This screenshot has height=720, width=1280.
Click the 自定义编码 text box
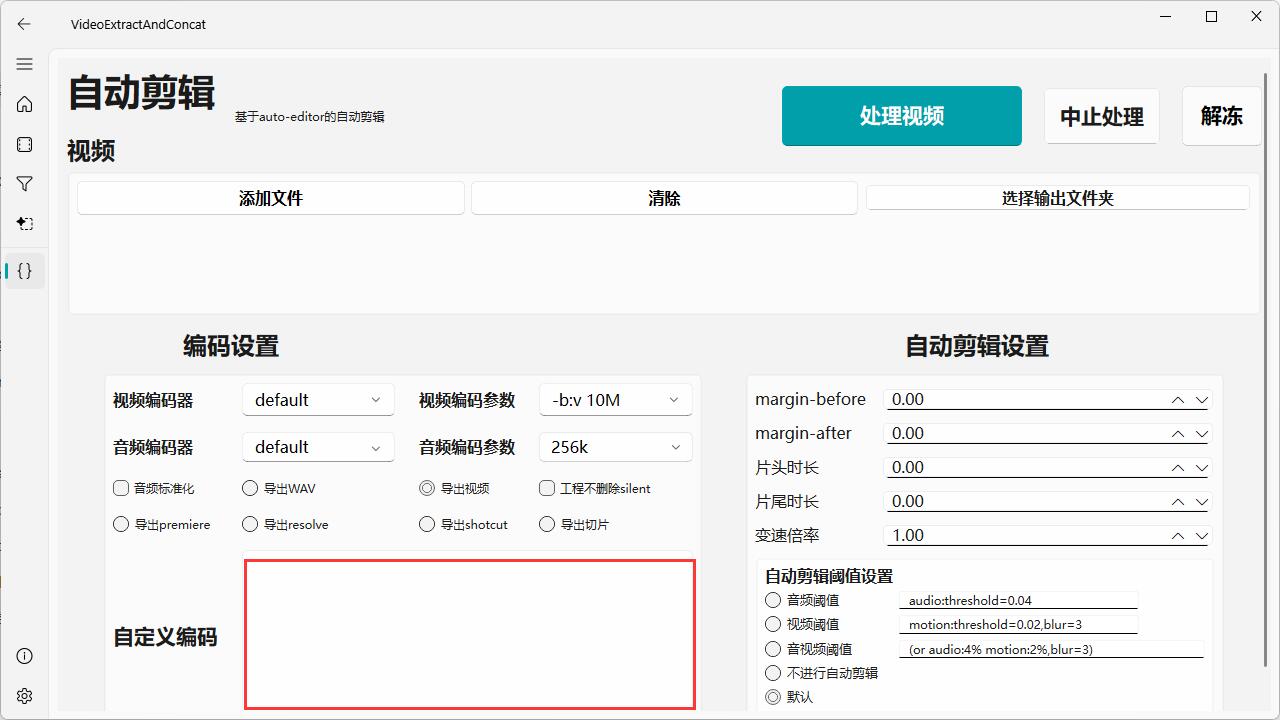(470, 634)
